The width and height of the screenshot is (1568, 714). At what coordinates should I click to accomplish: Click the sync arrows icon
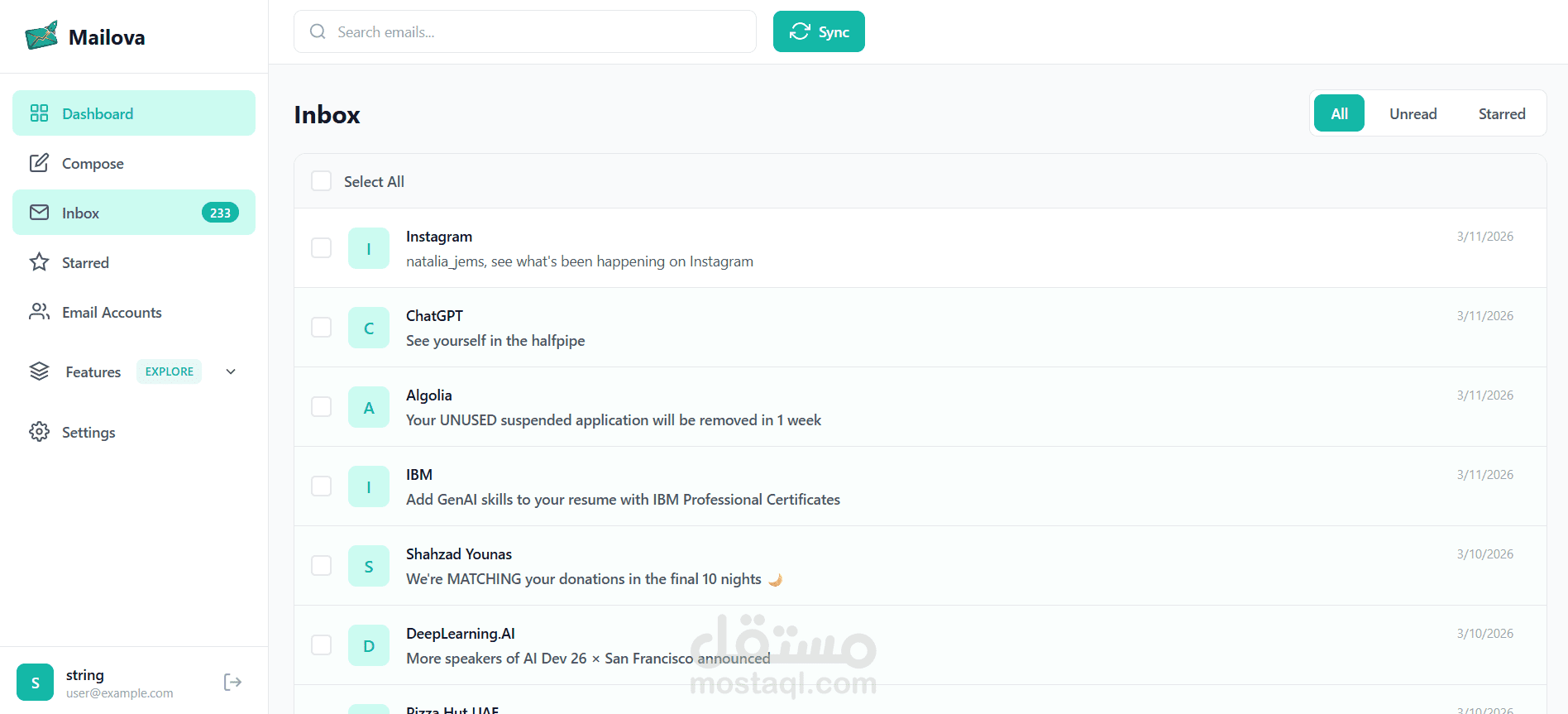[x=800, y=31]
